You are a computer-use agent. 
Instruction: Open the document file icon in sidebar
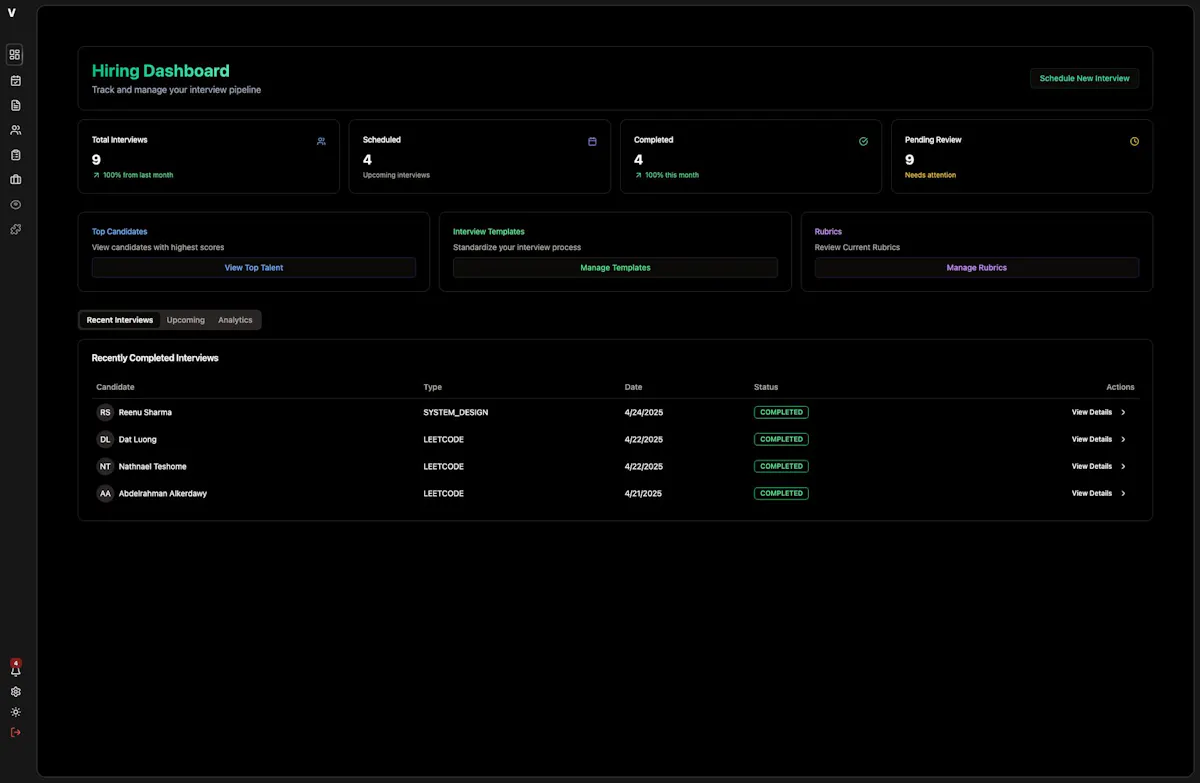tap(15, 105)
